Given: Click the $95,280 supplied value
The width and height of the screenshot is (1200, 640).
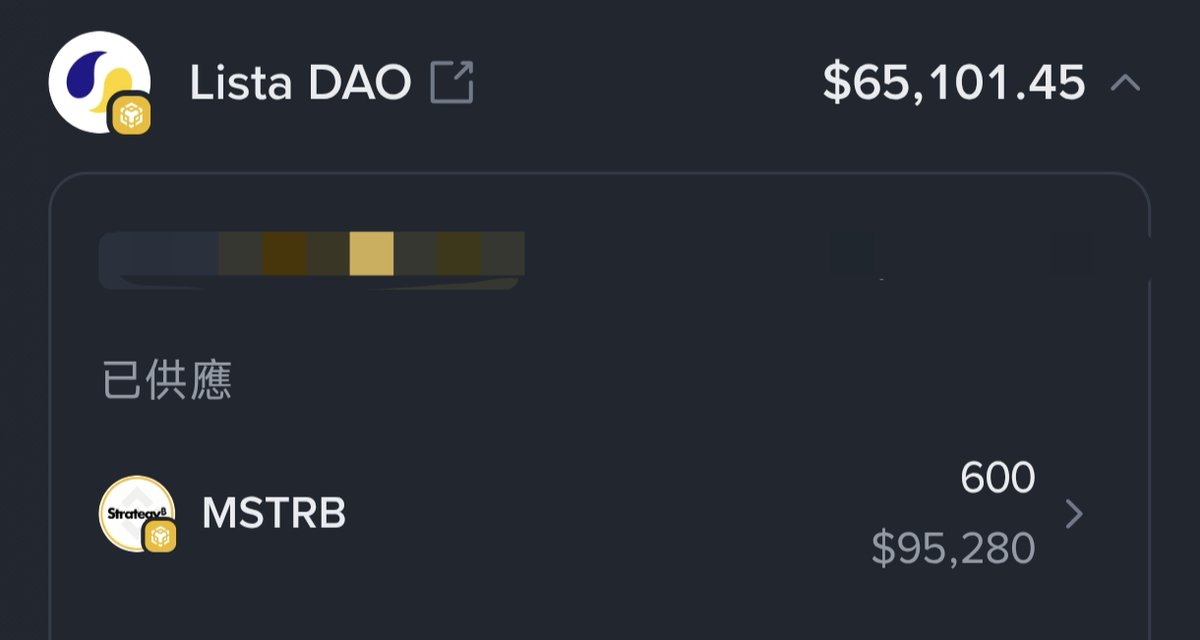Looking at the screenshot, I should click(953, 549).
